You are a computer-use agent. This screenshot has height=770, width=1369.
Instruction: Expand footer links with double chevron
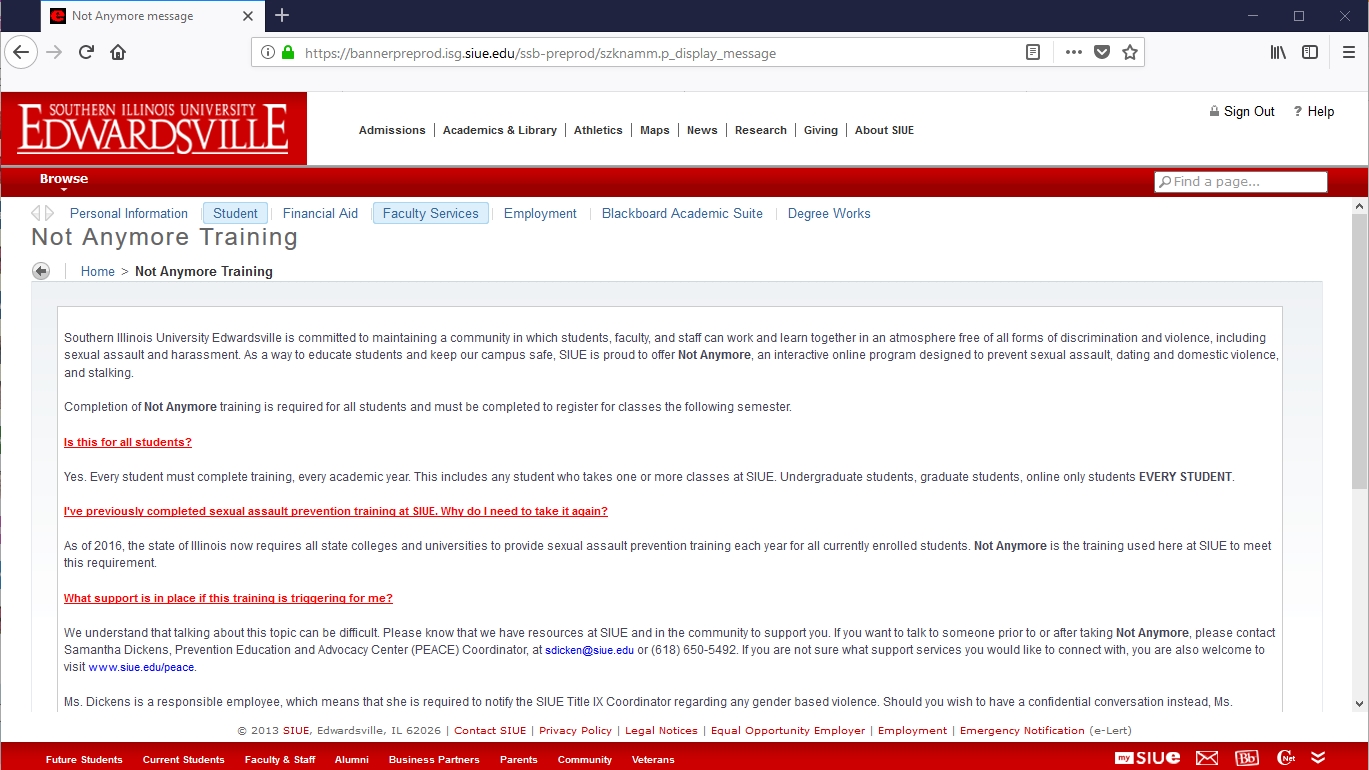(1318, 758)
